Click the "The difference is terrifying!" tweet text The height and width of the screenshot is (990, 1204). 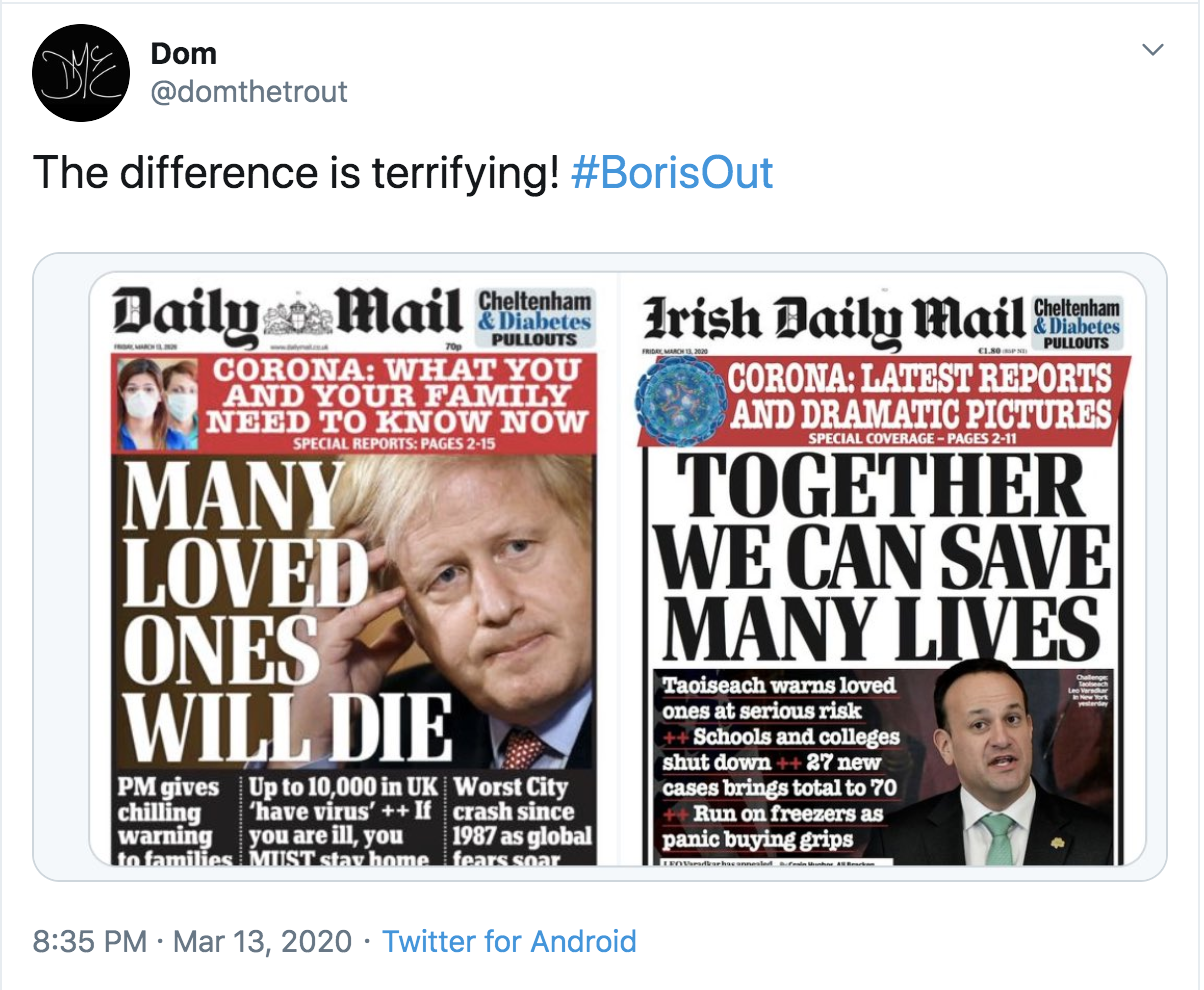point(296,172)
